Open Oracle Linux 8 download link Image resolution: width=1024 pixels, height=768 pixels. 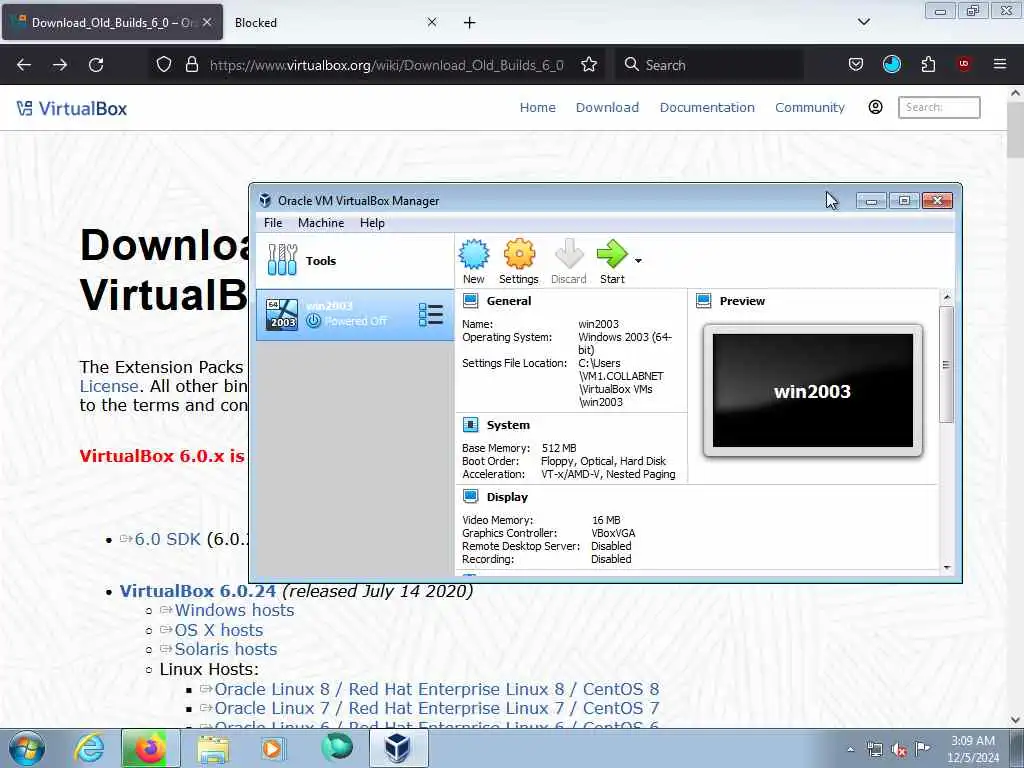coord(436,690)
